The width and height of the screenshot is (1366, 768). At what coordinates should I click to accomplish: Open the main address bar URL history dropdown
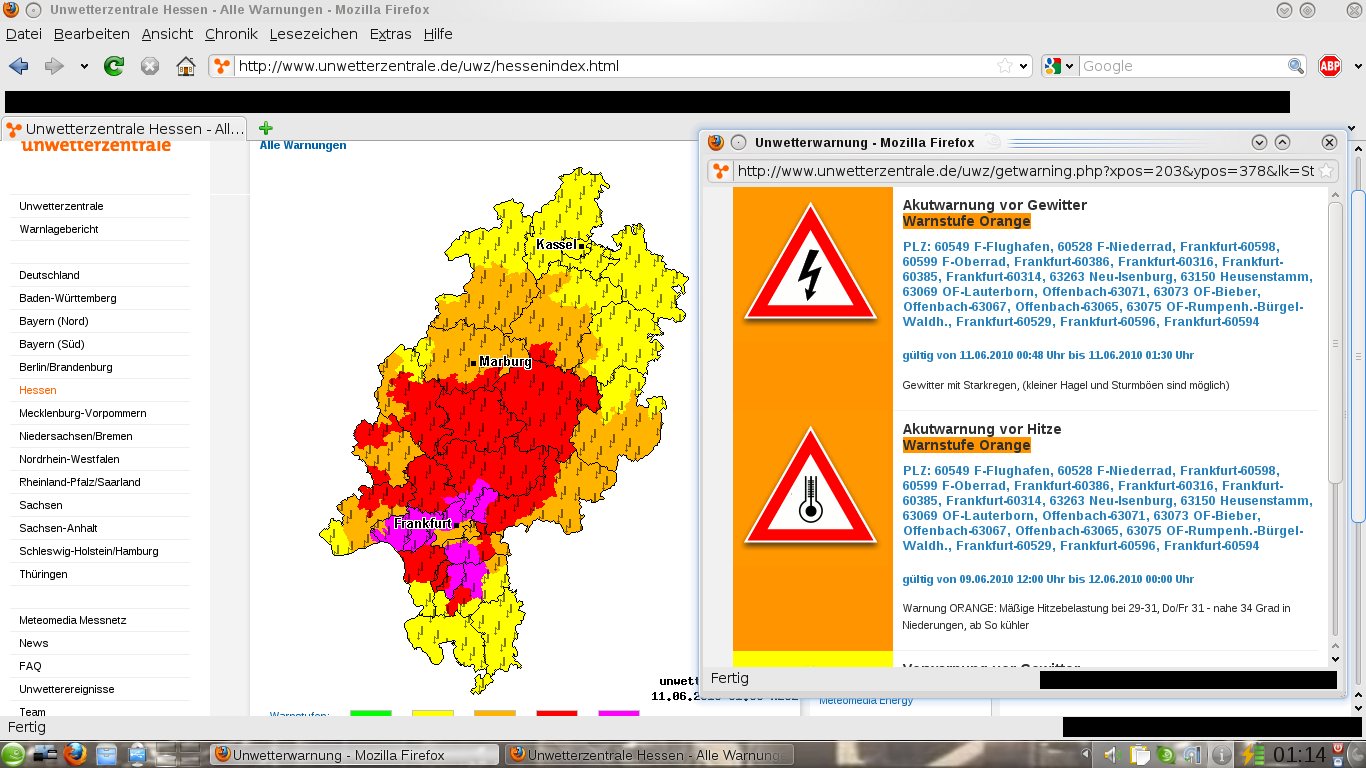click(1022, 66)
